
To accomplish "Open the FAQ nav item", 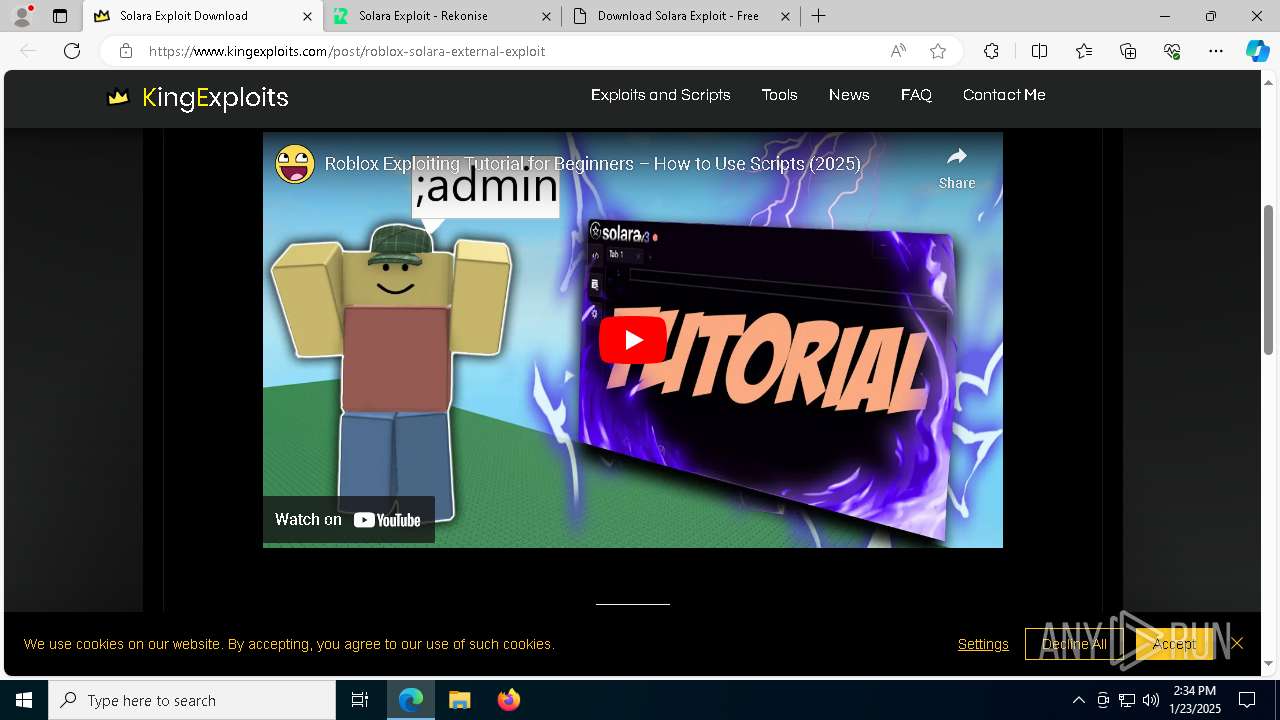I will point(916,95).
